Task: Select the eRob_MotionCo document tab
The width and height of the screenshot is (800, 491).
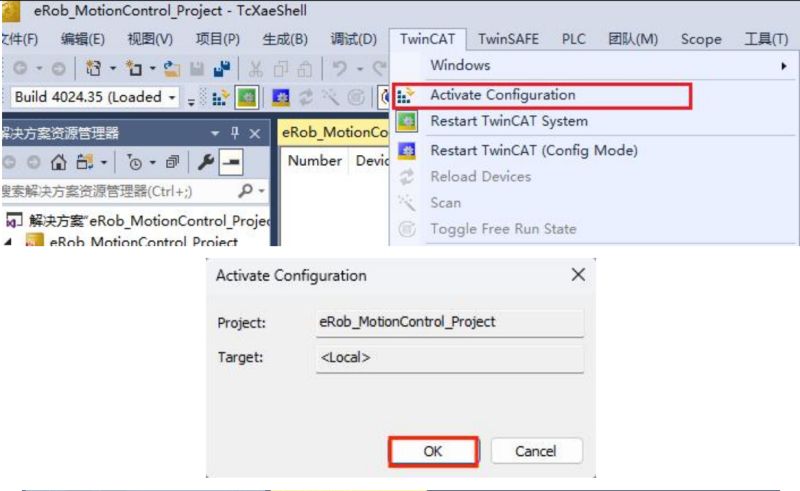Action: click(x=334, y=133)
